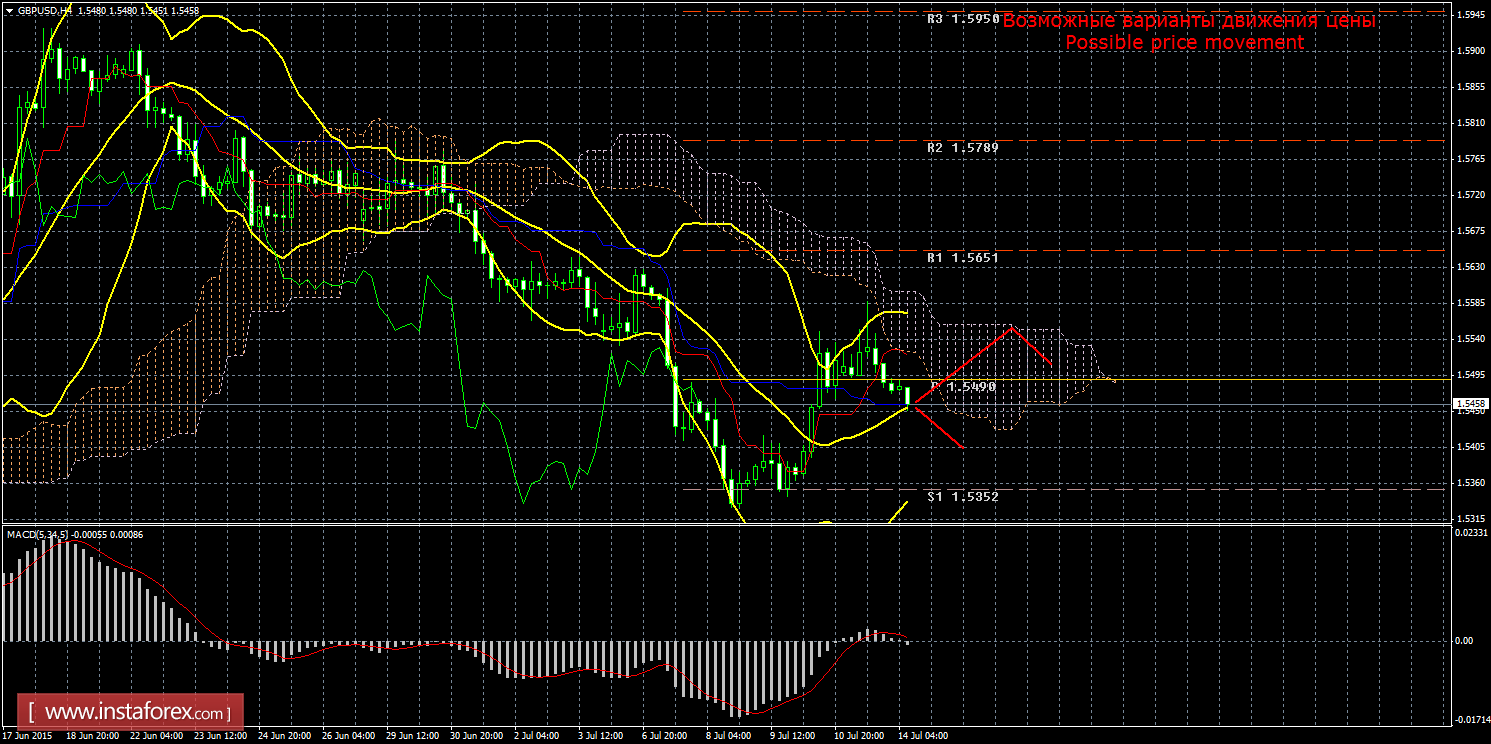Click the R1 1.5651 pivot label
This screenshot has height=744, width=1491.
(963, 258)
